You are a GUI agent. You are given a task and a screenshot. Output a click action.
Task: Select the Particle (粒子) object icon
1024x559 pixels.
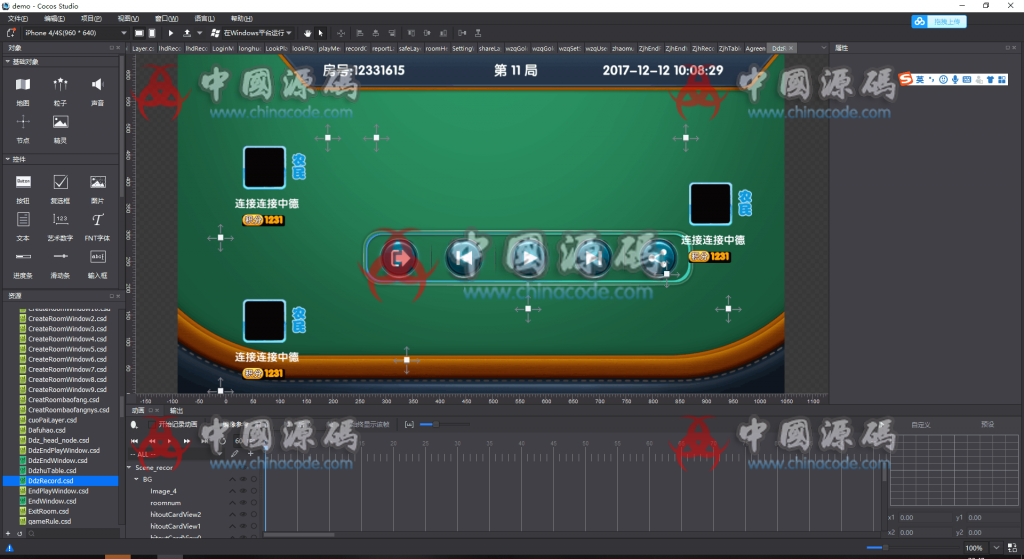pos(60,84)
